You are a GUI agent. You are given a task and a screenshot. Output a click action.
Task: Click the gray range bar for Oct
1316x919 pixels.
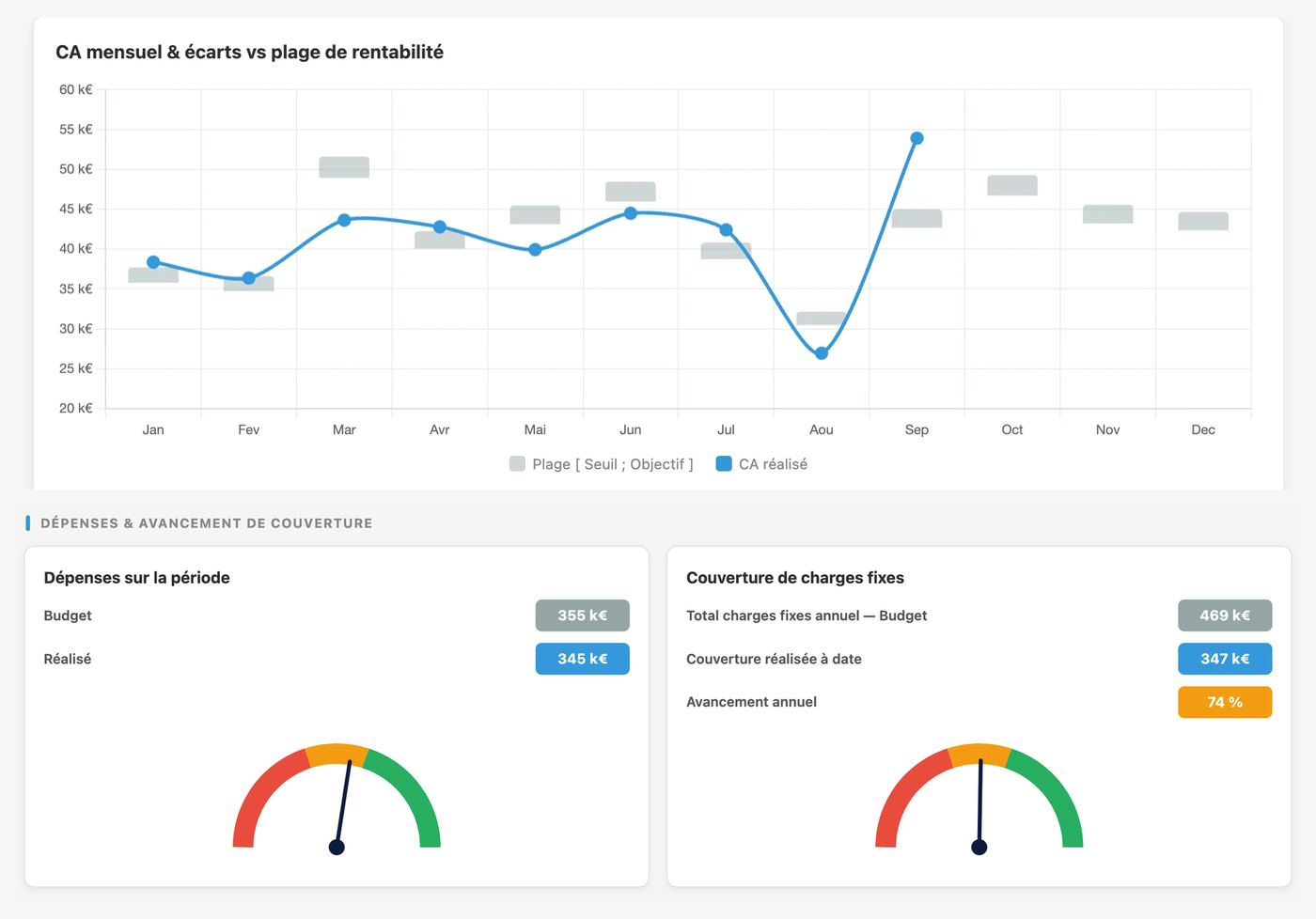pyautogui.click(x=1012, y=185)
